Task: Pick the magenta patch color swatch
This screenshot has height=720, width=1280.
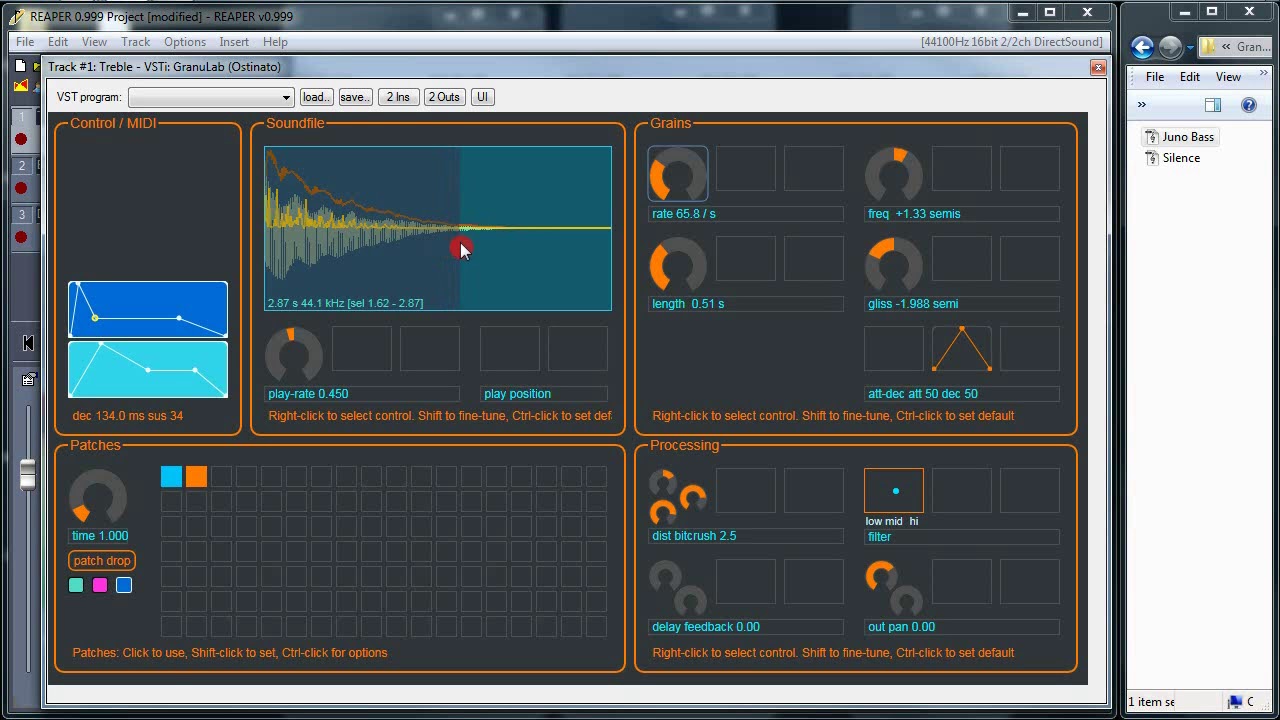Action: point(100,585)
